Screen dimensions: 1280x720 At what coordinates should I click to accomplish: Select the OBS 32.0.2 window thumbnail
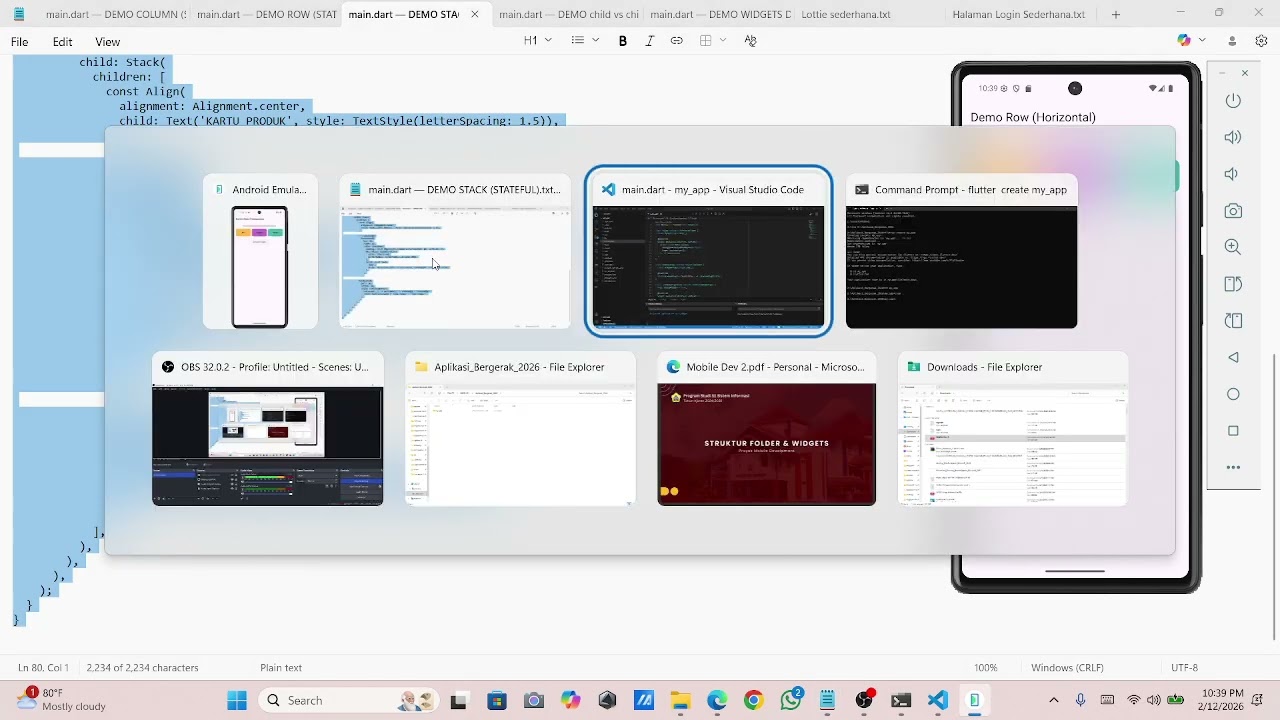pyautogui.click(x=267, y=429)
